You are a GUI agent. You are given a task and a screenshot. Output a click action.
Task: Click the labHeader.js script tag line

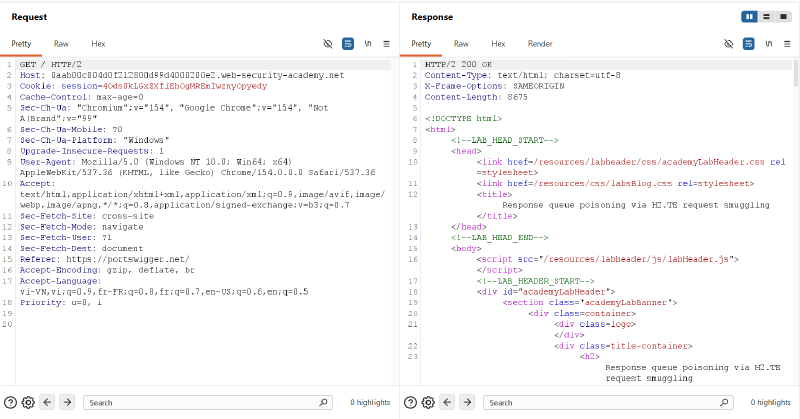608,259
